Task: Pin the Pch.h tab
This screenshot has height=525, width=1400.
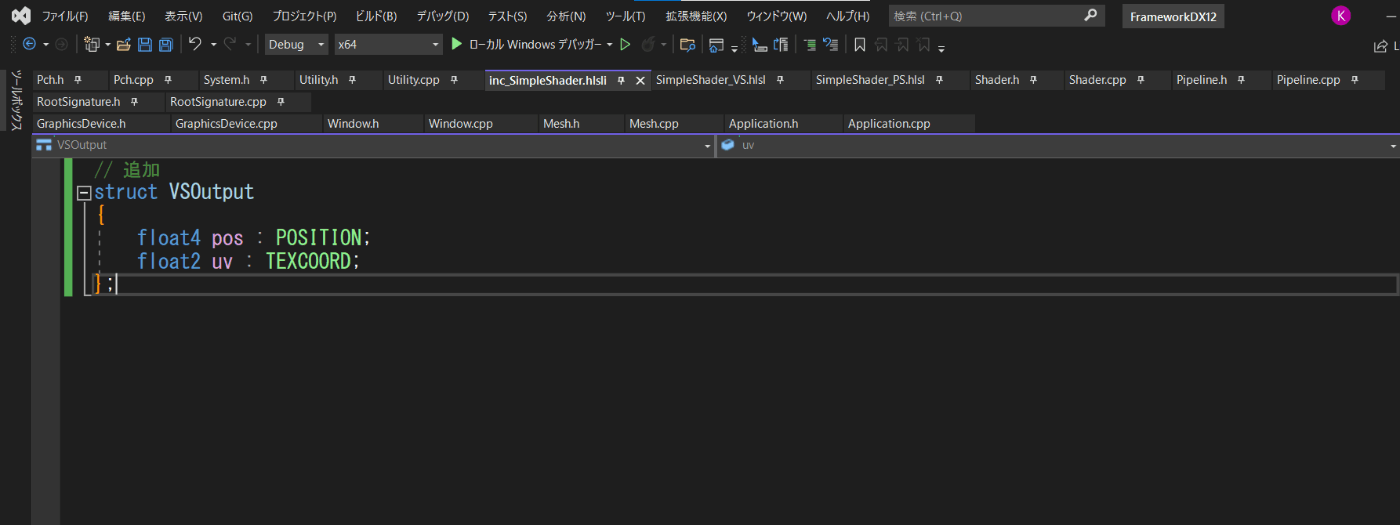Action: click(77, 80)
